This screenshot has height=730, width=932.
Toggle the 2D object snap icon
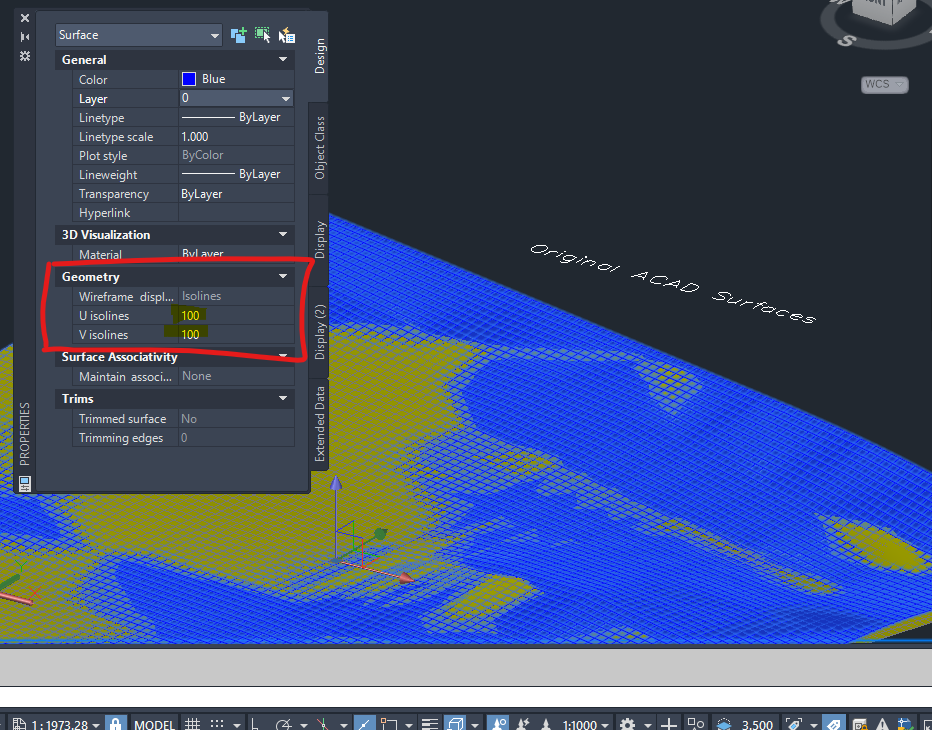click(389, 724)
